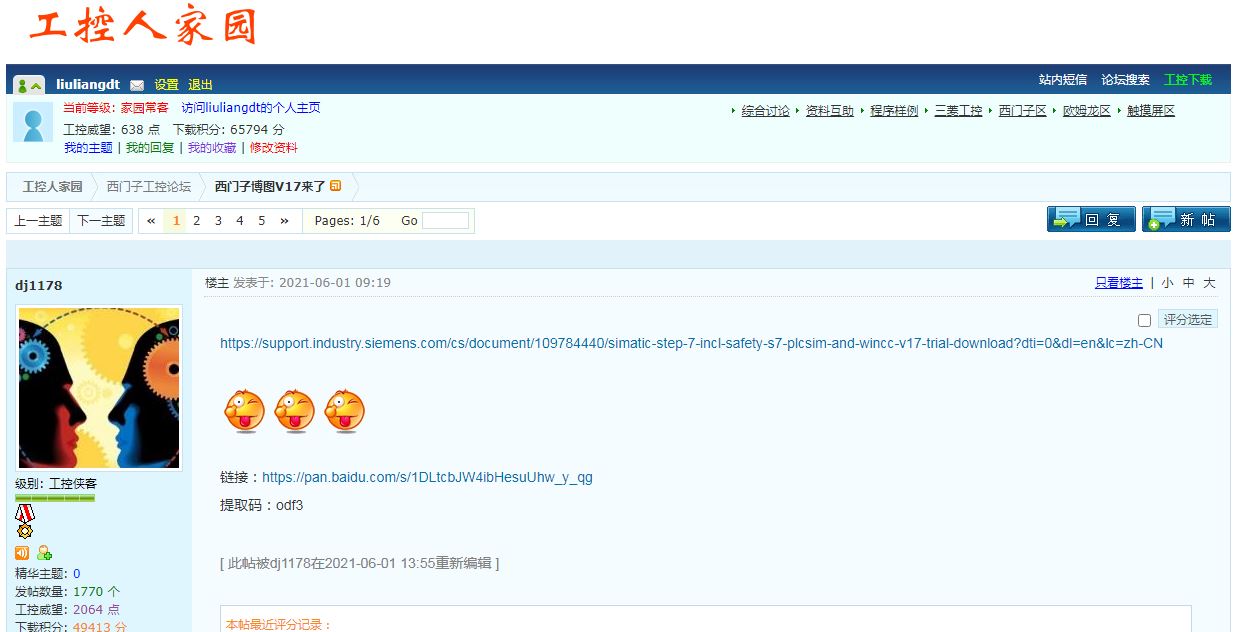Click the medal badge icon under dj1178
The image size is (1236, 632).
pyautogui.click(x=25, y=521)
